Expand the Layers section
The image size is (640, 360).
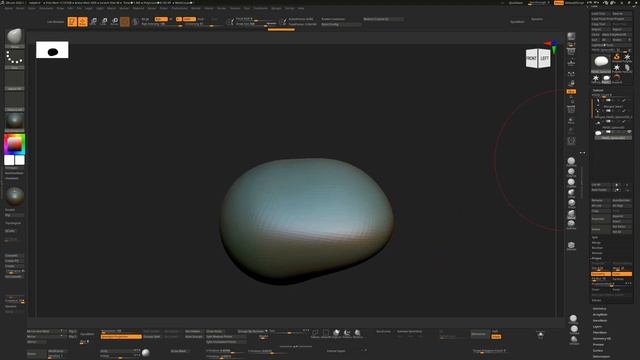[x=598, y=327]
